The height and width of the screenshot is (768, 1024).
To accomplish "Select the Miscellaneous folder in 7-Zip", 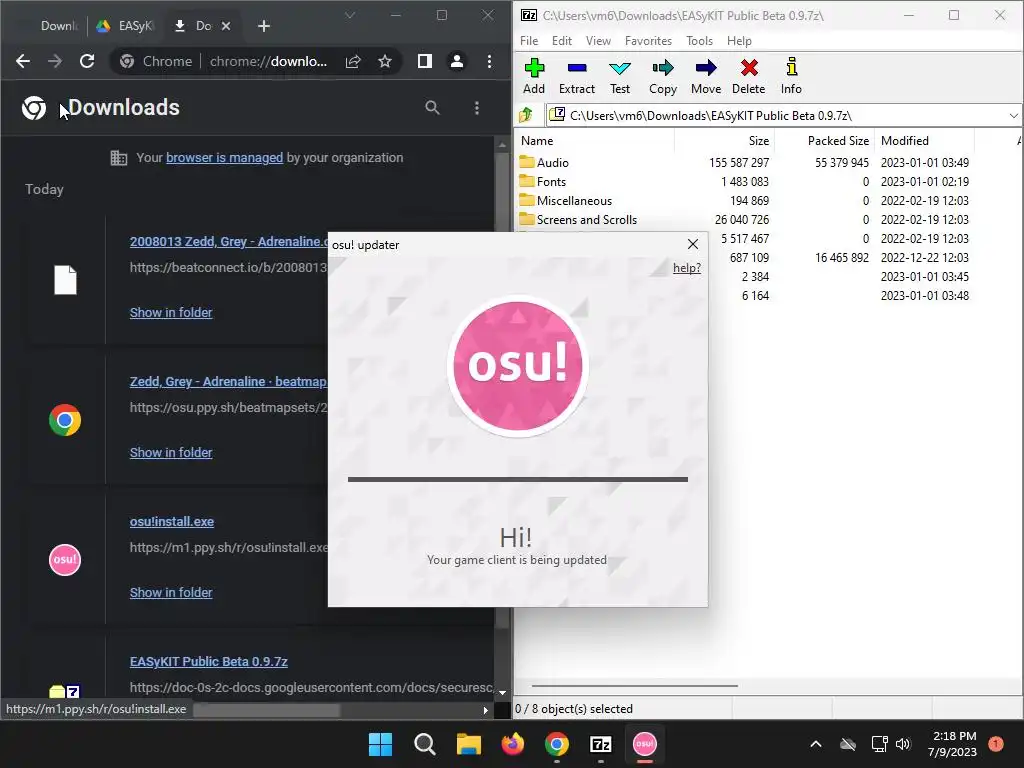I will (574, 200).
